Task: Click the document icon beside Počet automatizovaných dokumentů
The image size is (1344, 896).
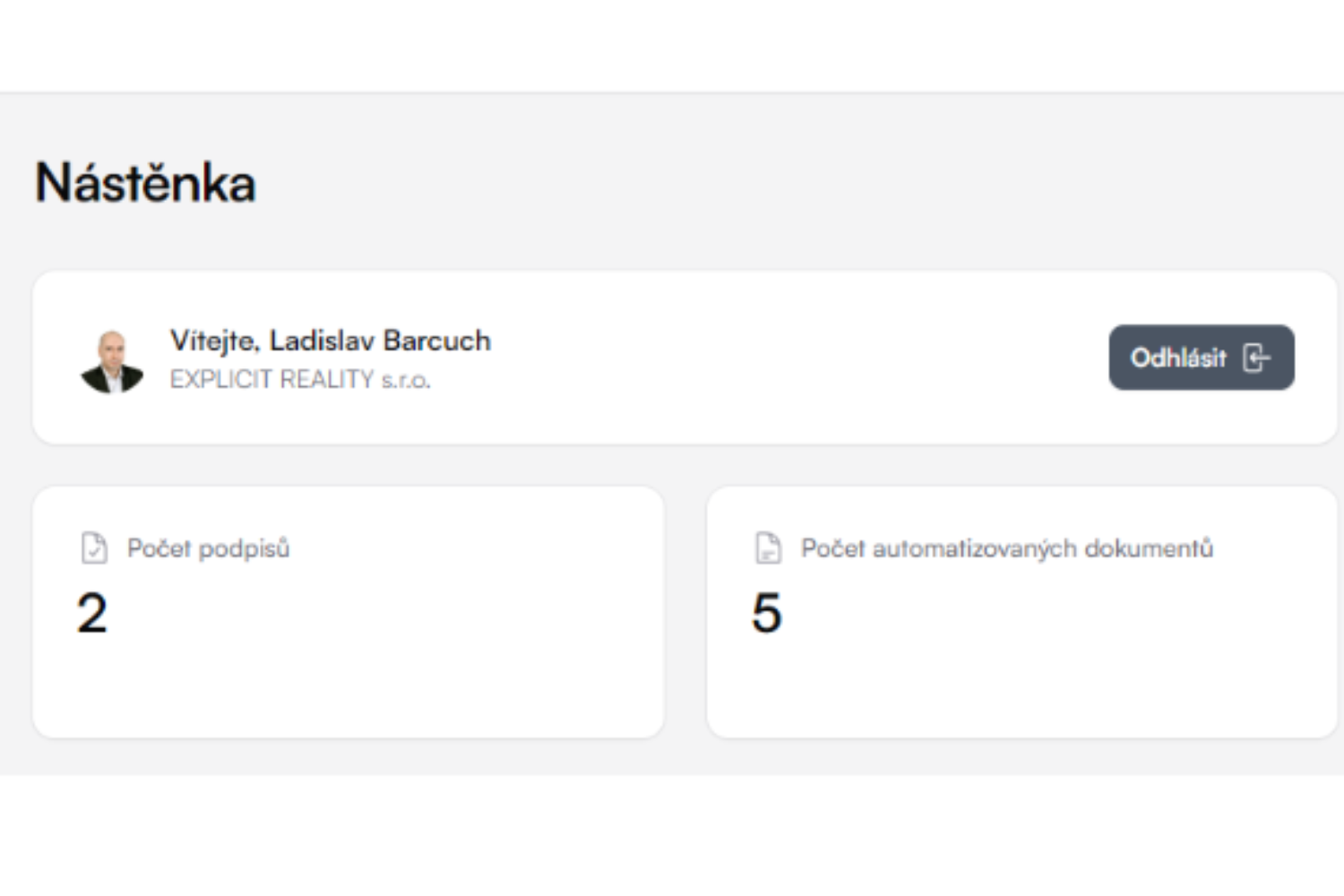Action: click(768, 547)
